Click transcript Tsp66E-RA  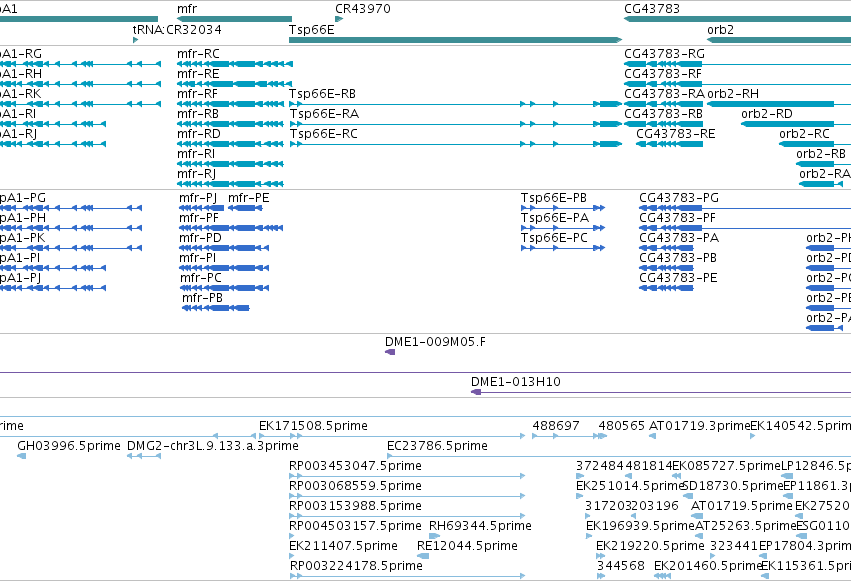pyautogui.click(x=455, y=124)
